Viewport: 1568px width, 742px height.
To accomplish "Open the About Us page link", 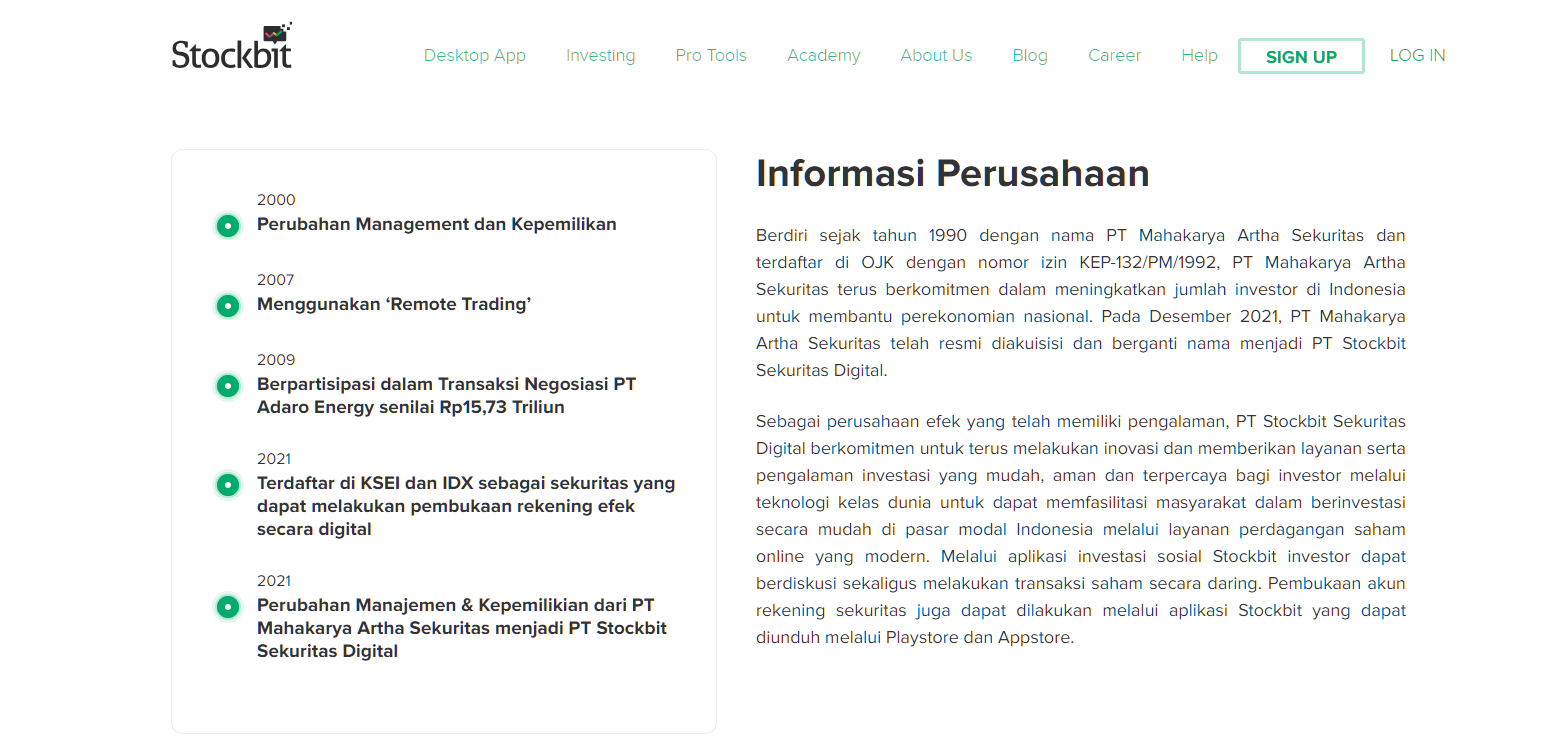I will pos(936,56).
